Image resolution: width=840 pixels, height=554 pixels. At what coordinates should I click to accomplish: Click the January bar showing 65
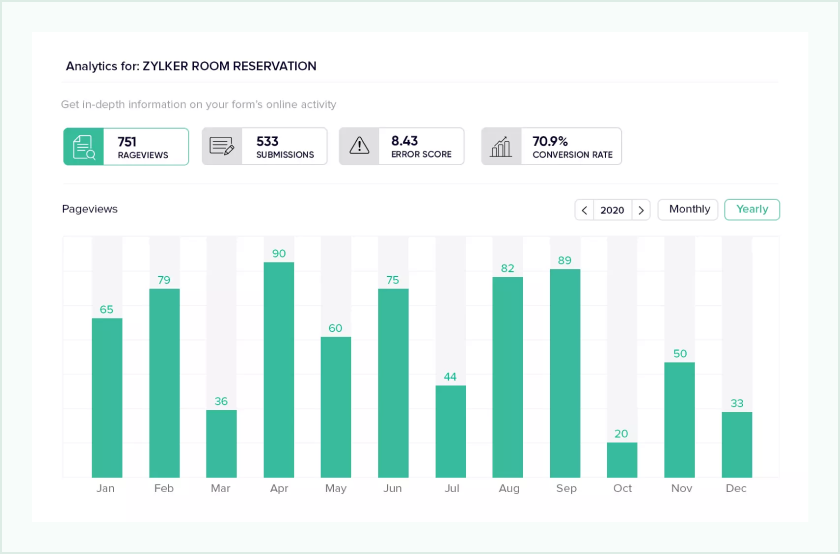tap(107, 397)
